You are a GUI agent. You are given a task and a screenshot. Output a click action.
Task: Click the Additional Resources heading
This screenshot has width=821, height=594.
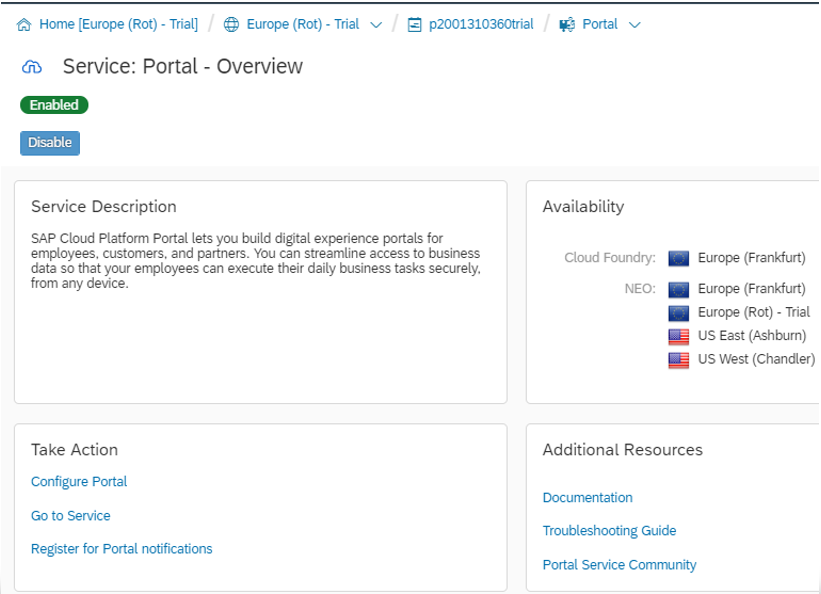coord(623,449)
